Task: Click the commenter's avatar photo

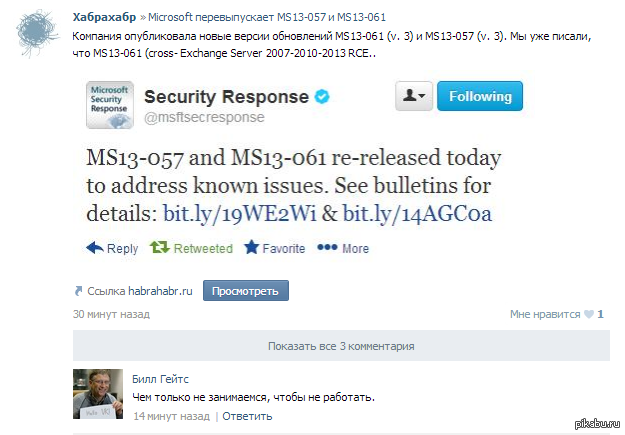Action: (98, 394)
